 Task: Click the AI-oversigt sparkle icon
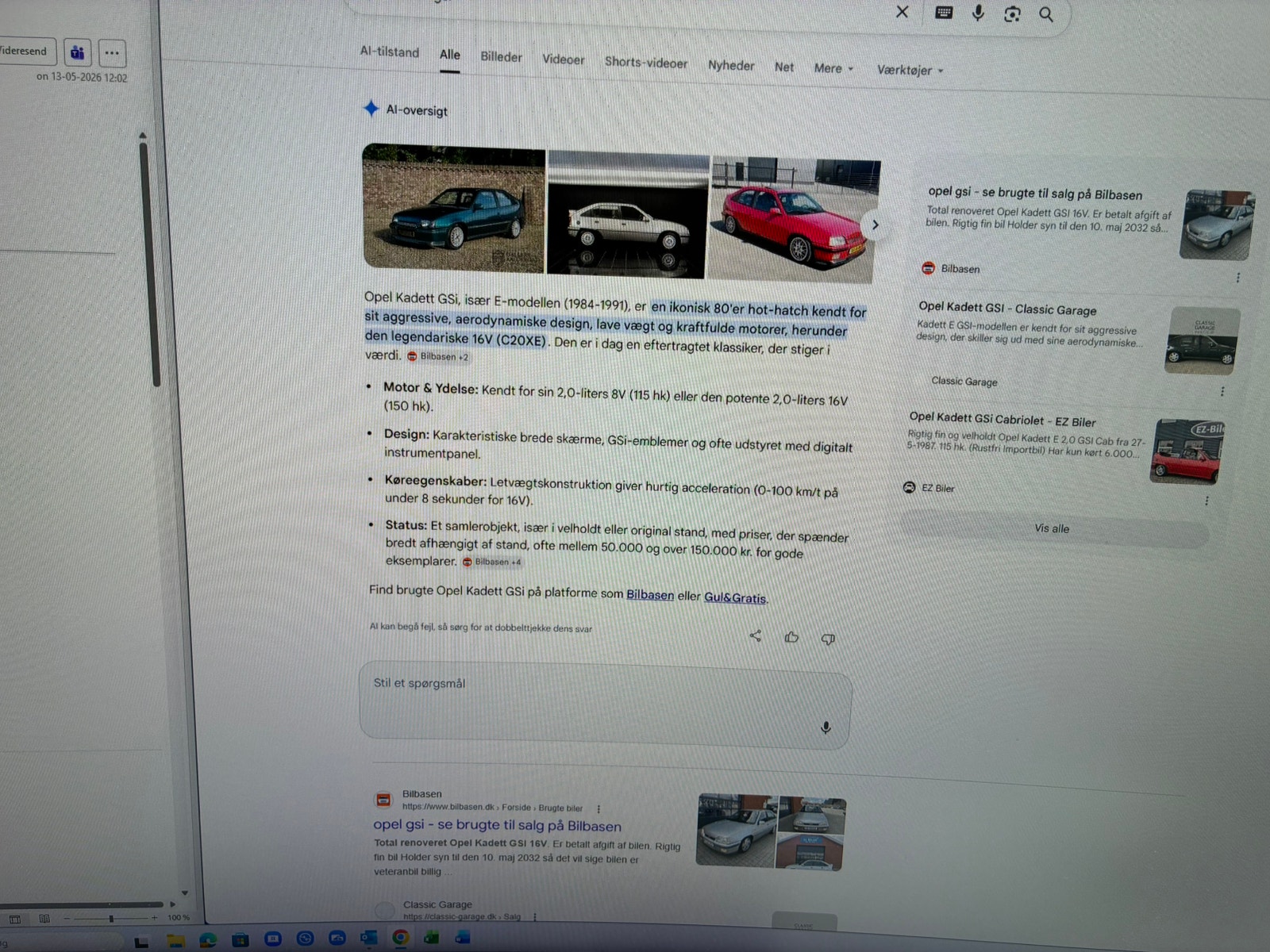click(x=371, y=109)
